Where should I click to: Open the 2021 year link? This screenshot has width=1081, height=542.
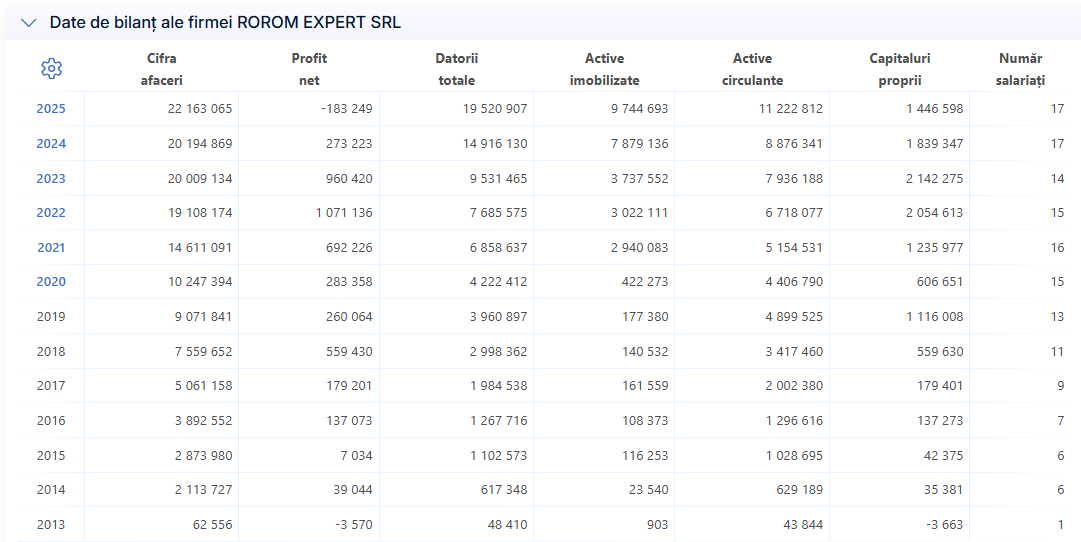pos(51,248)
